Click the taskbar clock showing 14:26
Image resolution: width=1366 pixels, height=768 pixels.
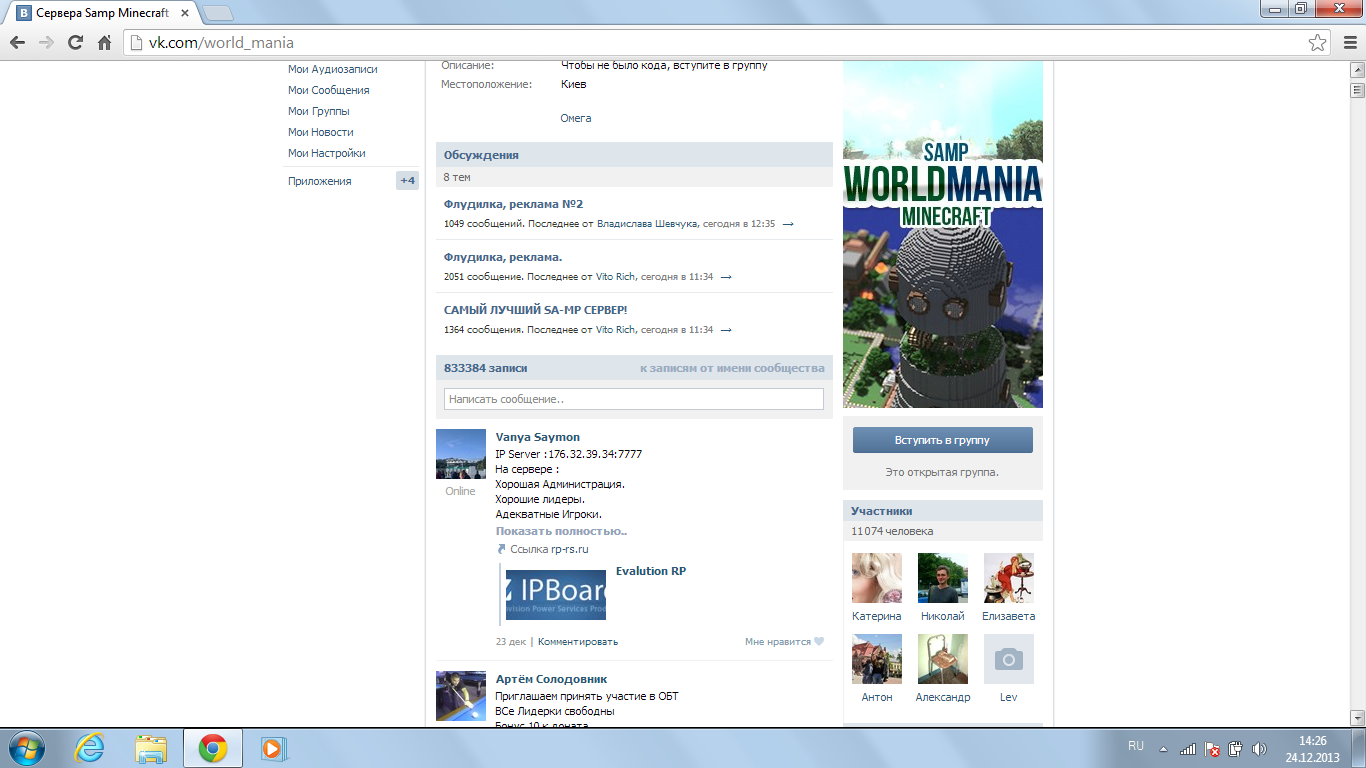[x=1313, y=749]
